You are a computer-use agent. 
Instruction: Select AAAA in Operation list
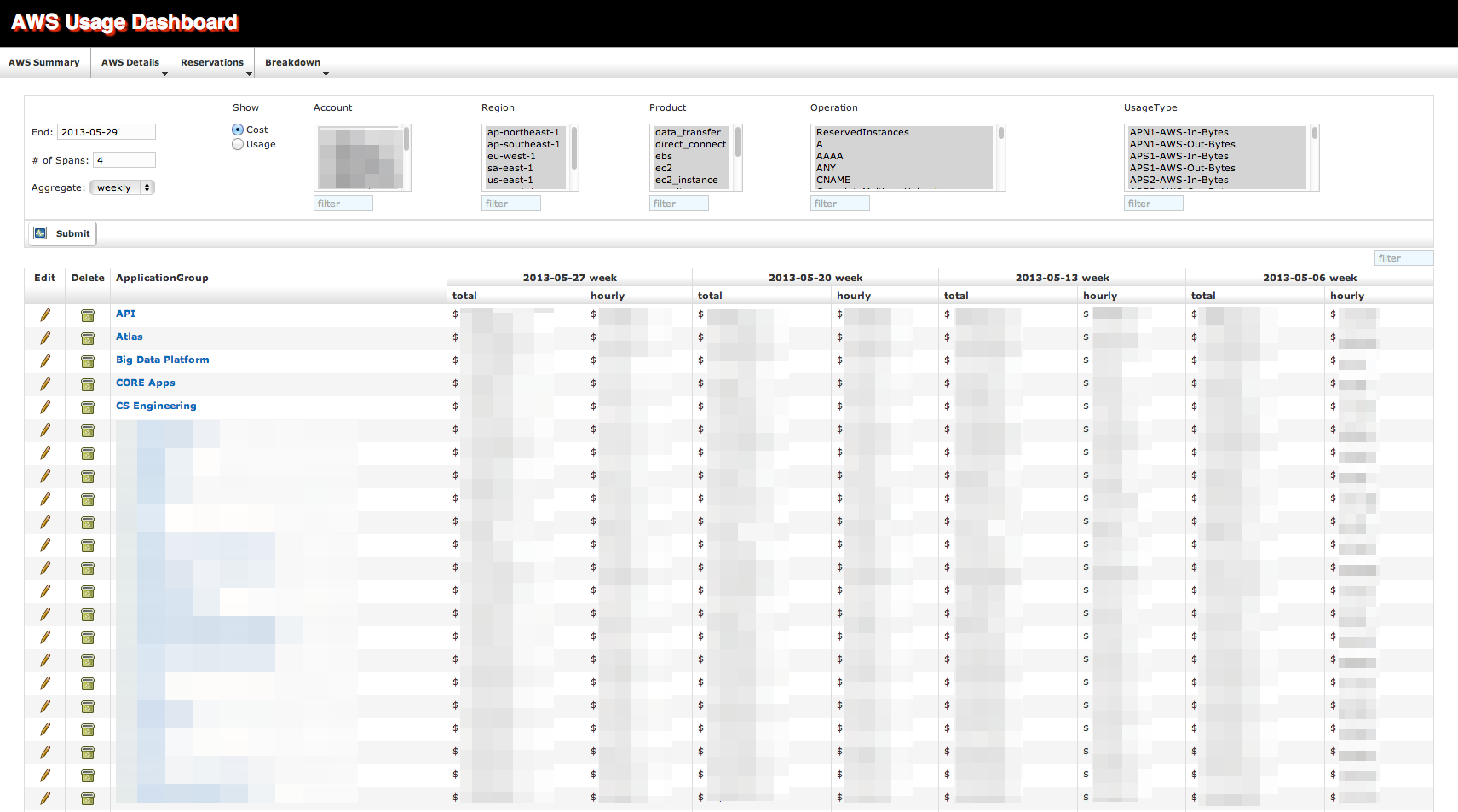click(903, 156)
